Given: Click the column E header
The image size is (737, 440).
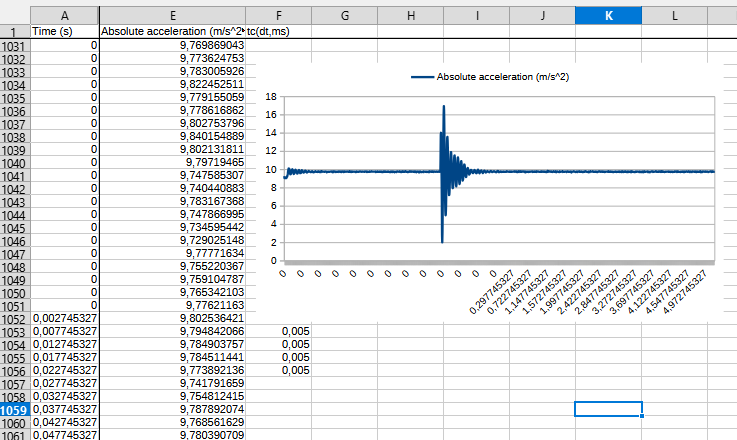Looking at the screenshot, I should [x=172, y=15].
